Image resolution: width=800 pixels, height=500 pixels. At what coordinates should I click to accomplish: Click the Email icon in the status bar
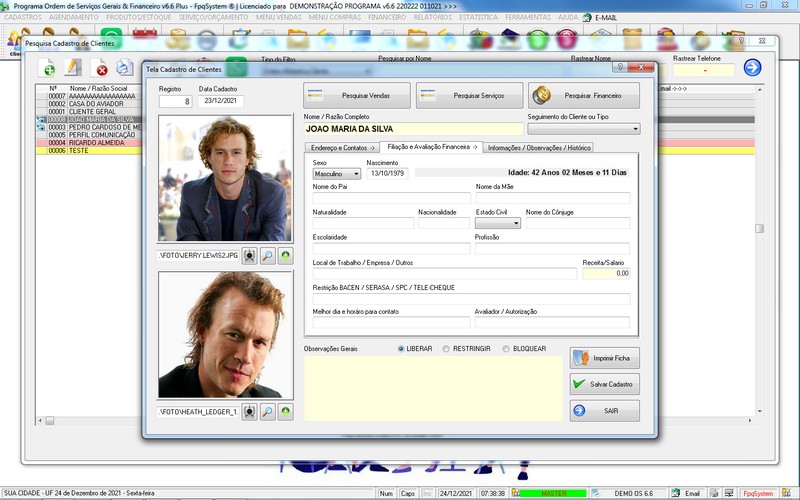[676, 493]
